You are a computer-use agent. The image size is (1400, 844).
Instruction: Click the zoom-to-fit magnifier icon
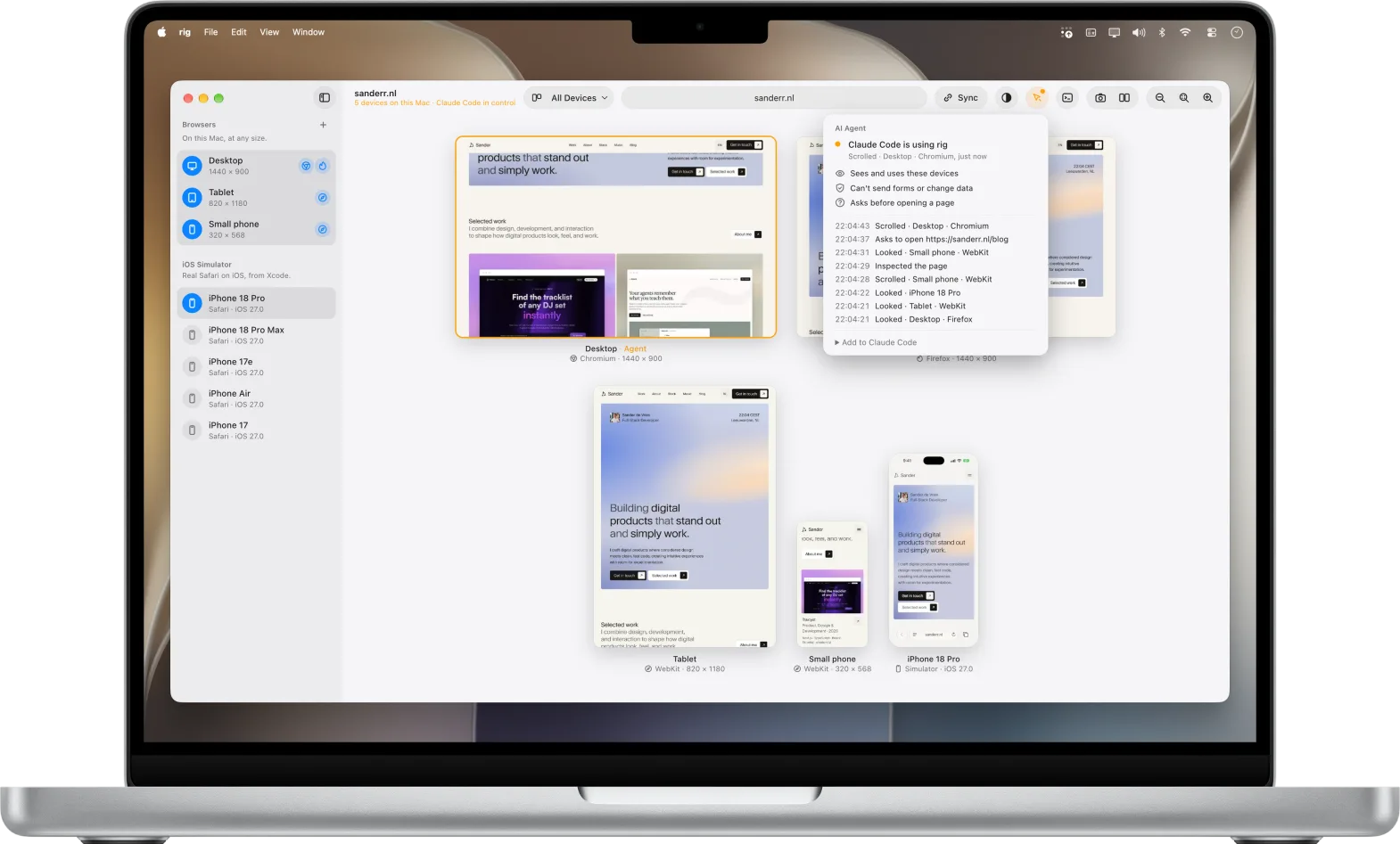tap(1184, 98)
